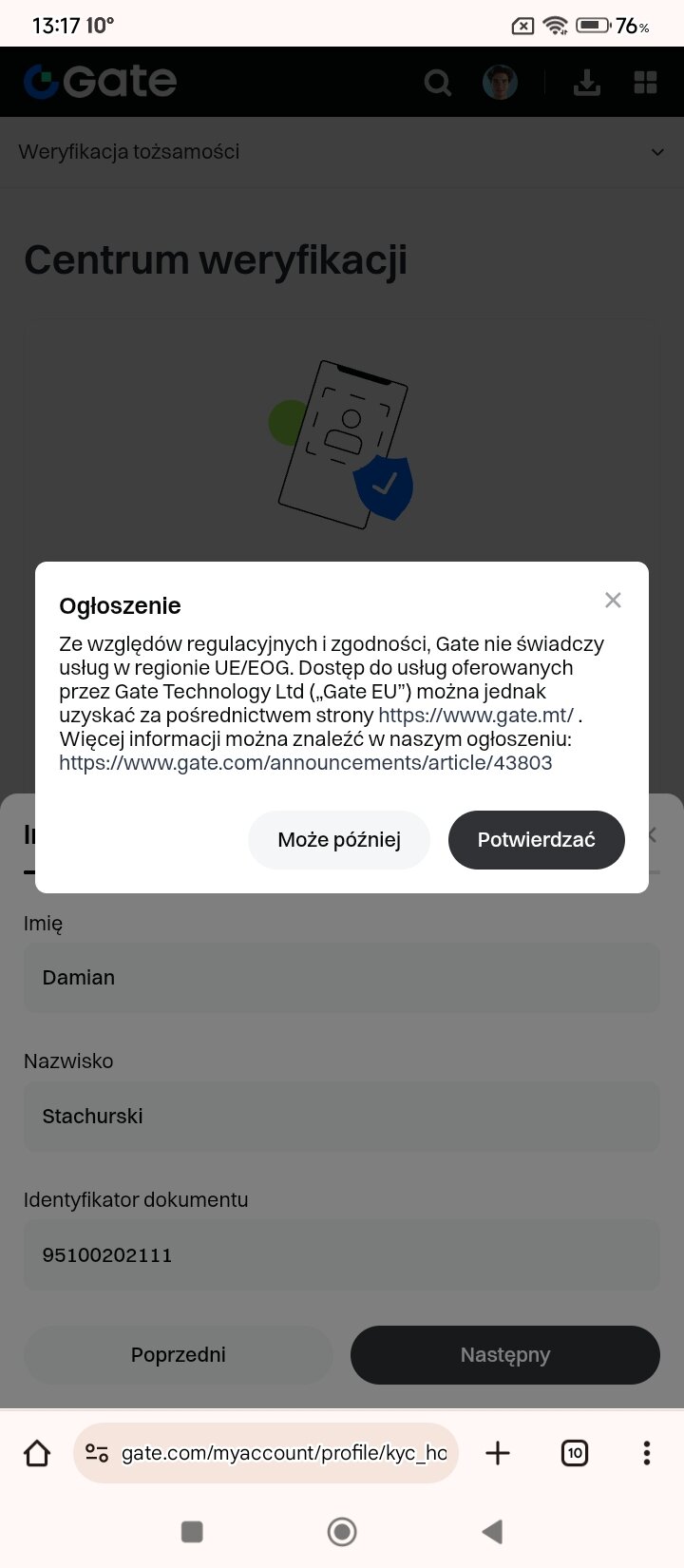The width and height of the screenshot is (684, 1568).
Task: Click the Gate logo
Action: coord(101,83)
